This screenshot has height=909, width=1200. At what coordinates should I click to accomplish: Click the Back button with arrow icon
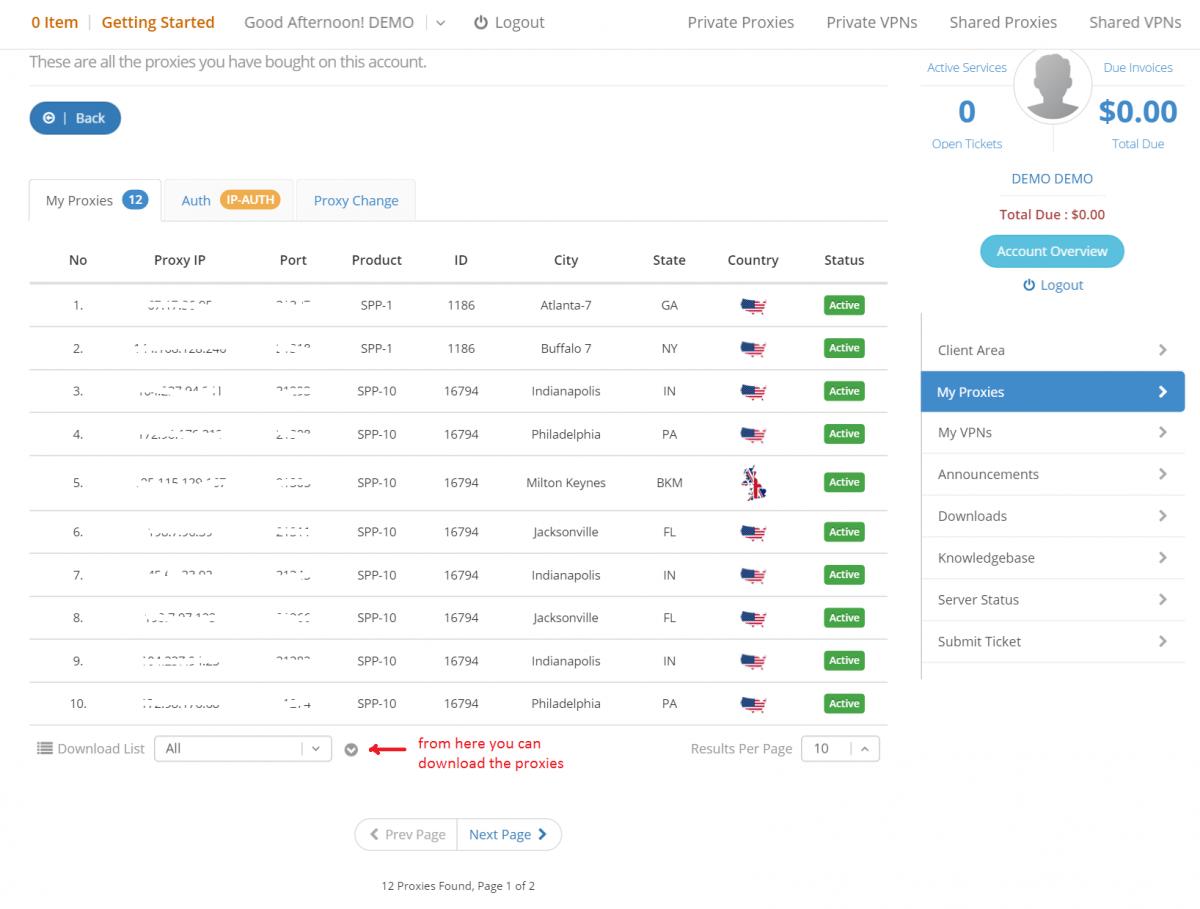[75, 118]
